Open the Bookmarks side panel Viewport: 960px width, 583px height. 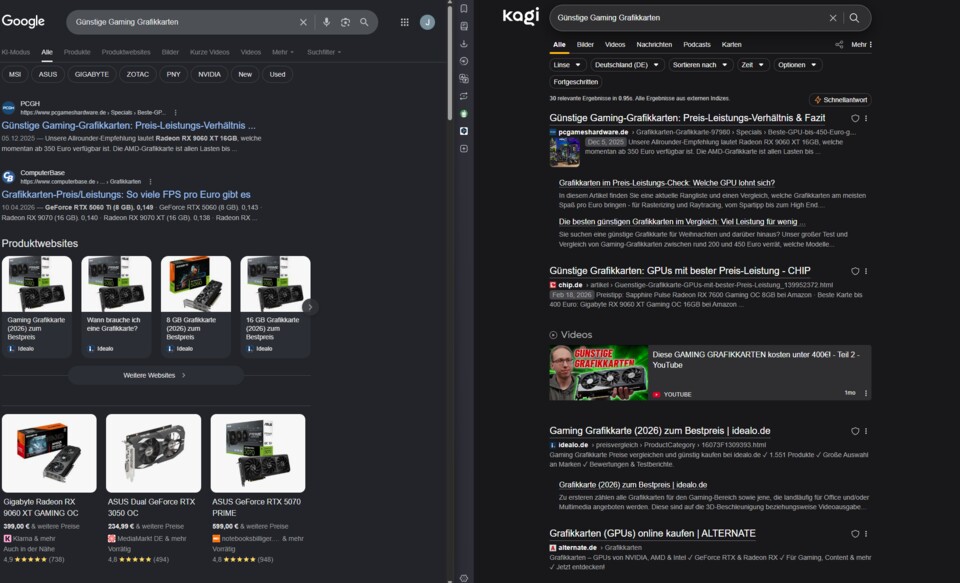463,9
